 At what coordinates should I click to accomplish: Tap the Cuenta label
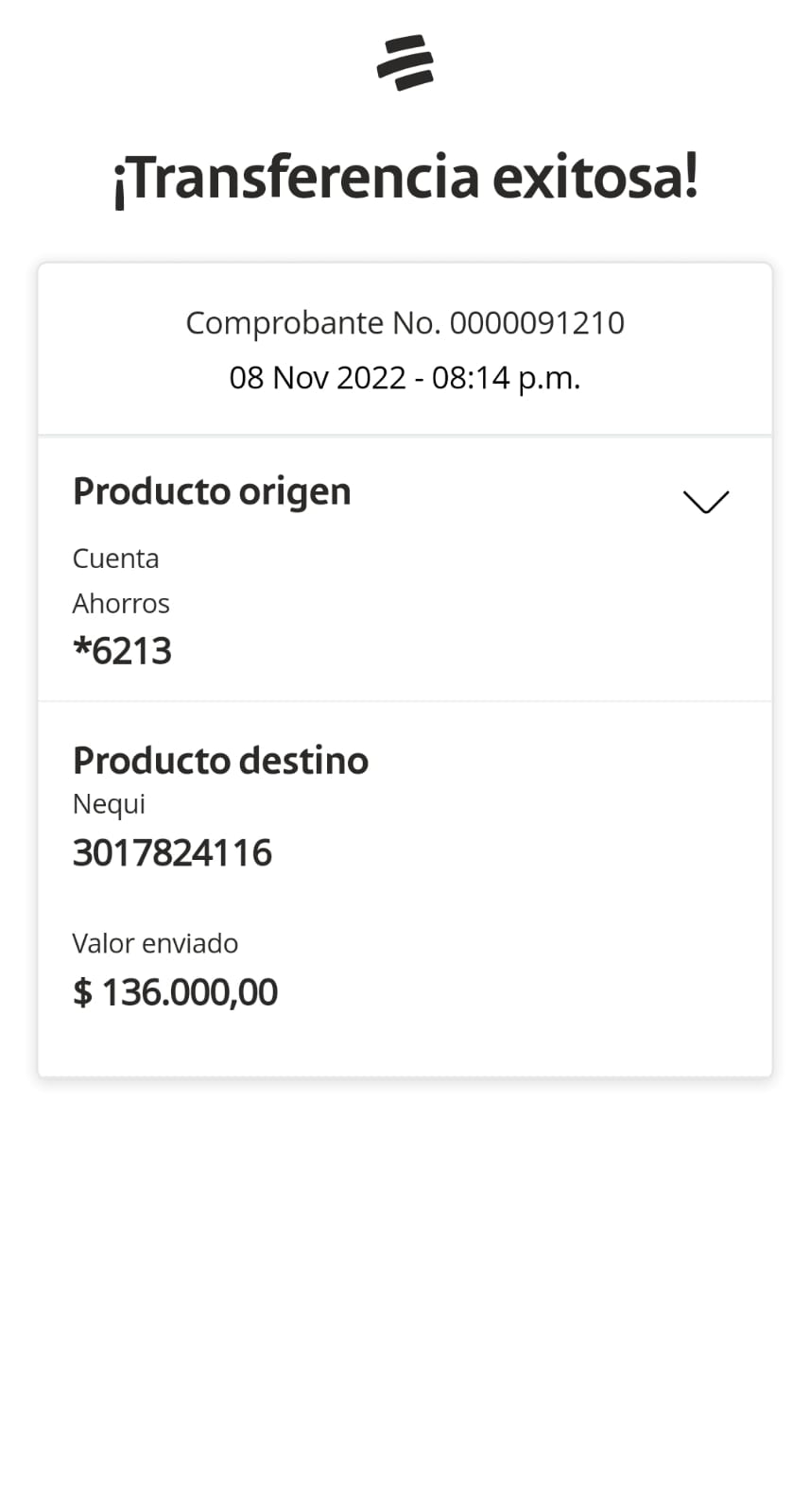pos(115,558)
